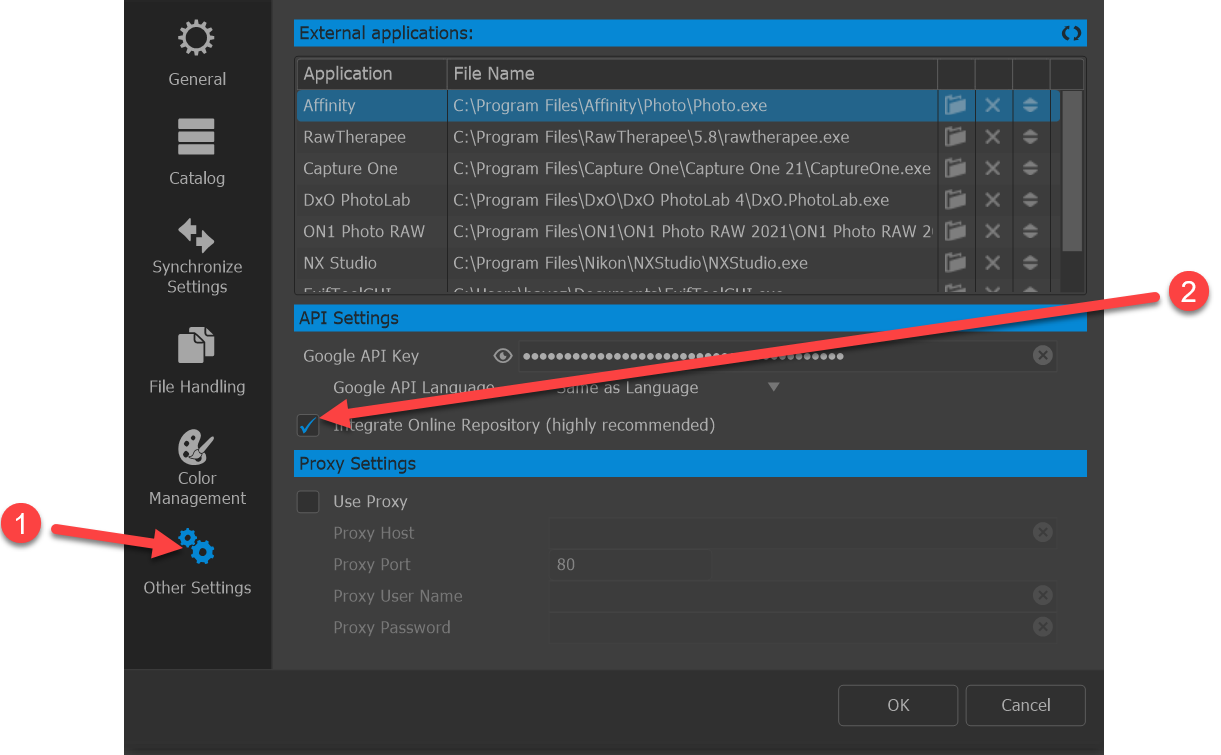Remove the ON1 Photo RAW entry

tap(992, 231)
